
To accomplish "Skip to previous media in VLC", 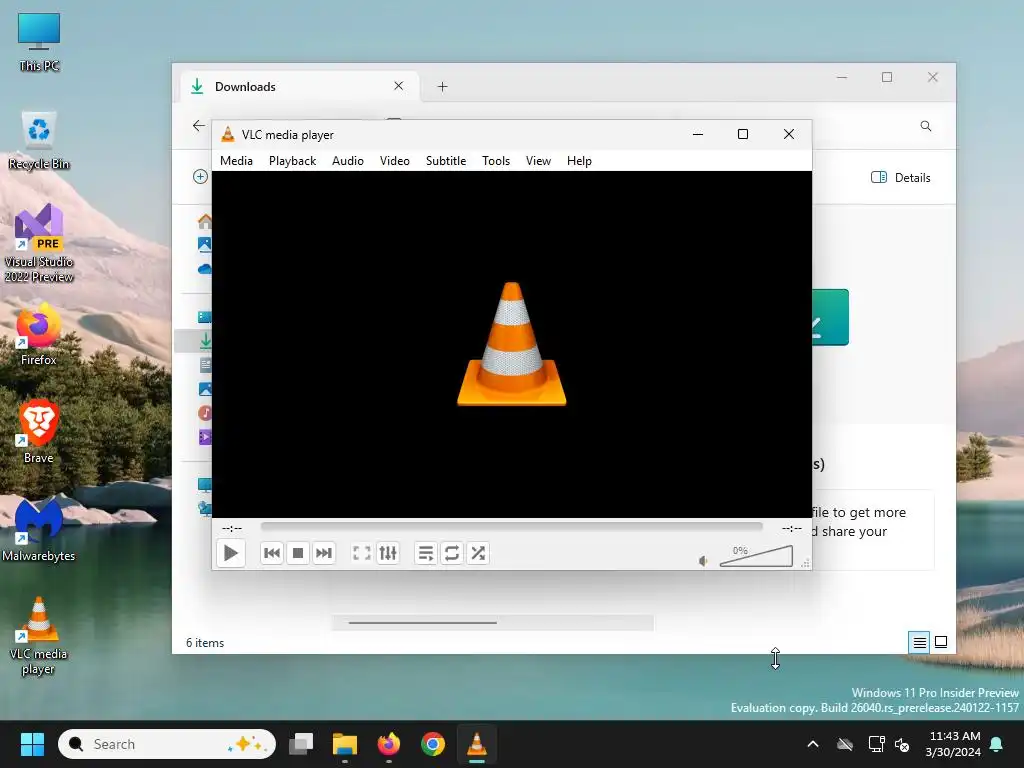I will click(272, 553).
